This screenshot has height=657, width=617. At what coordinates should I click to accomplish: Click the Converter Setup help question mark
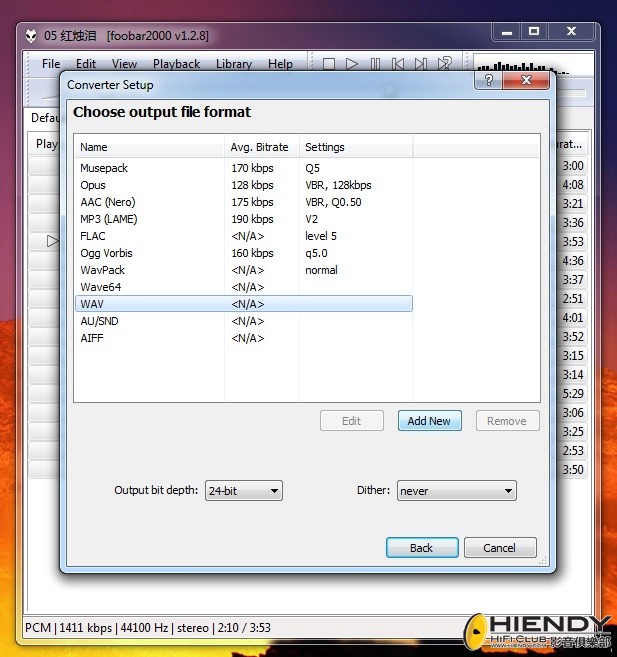(x=489, y=81)
